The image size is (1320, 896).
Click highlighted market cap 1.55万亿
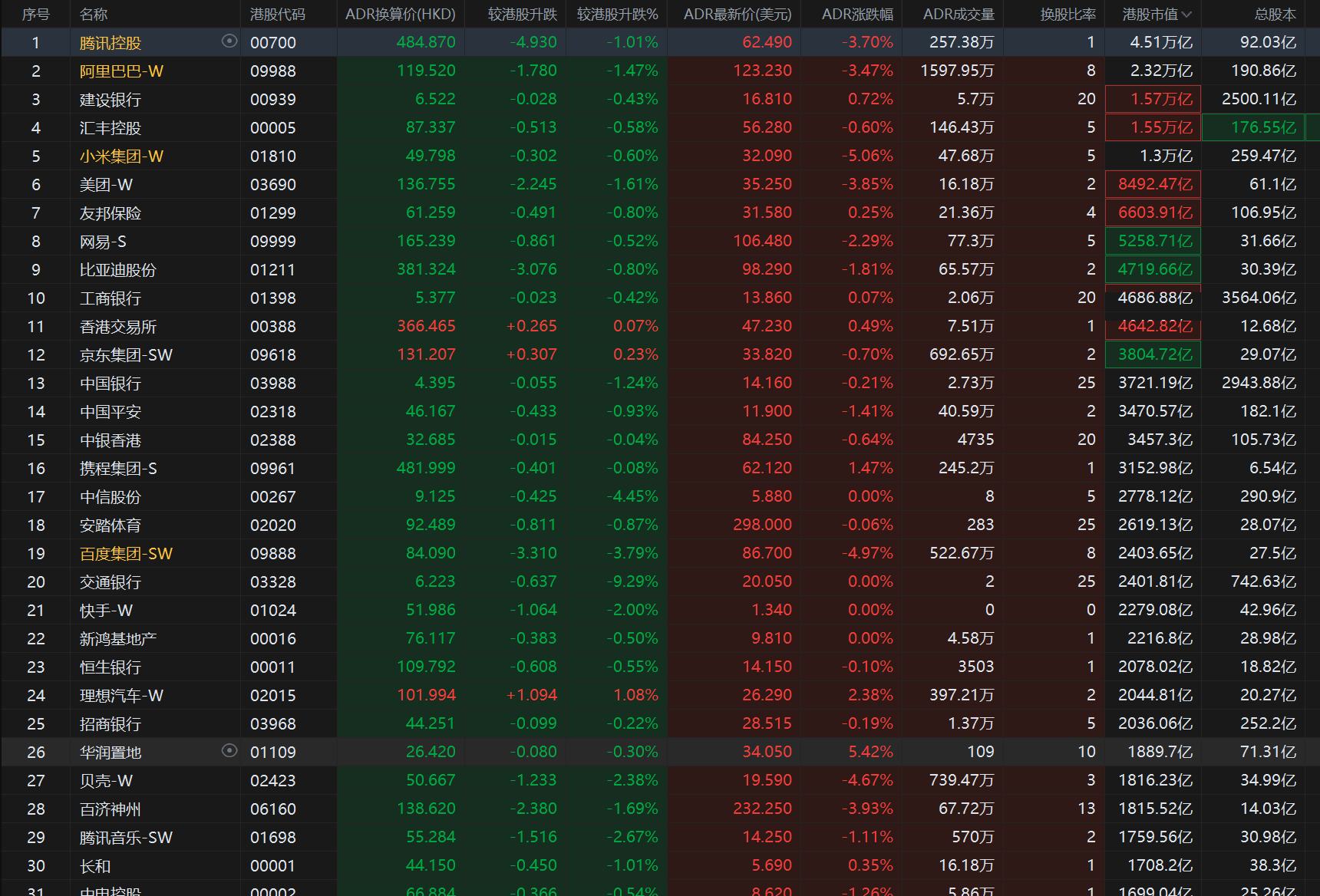pos(1153,127)
